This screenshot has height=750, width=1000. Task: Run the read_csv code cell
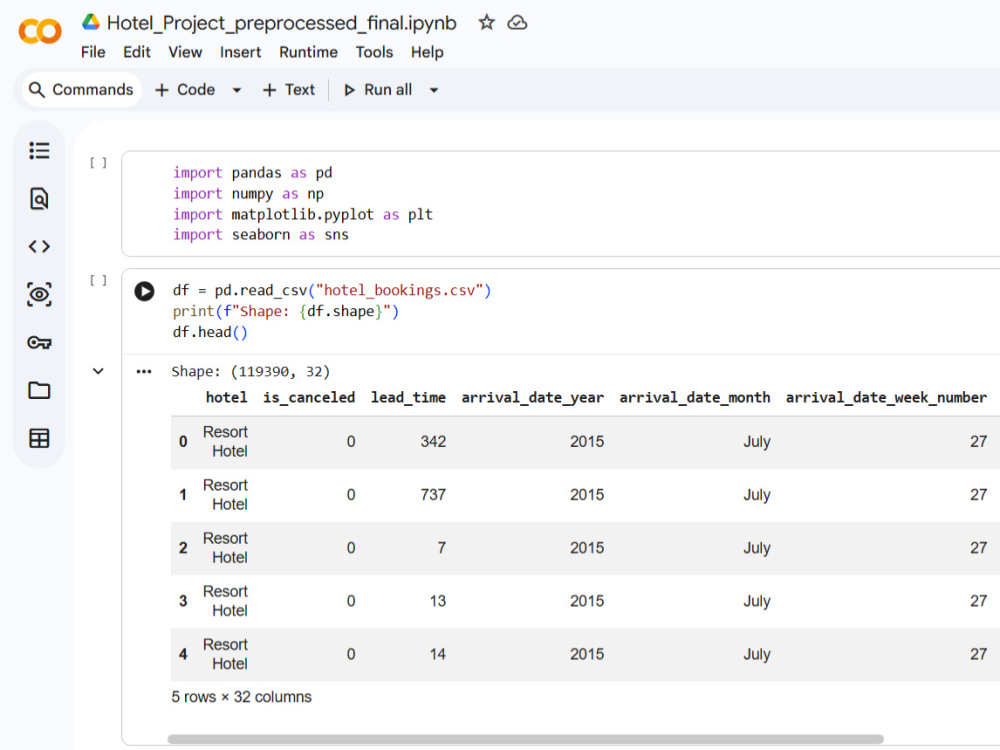144,291
